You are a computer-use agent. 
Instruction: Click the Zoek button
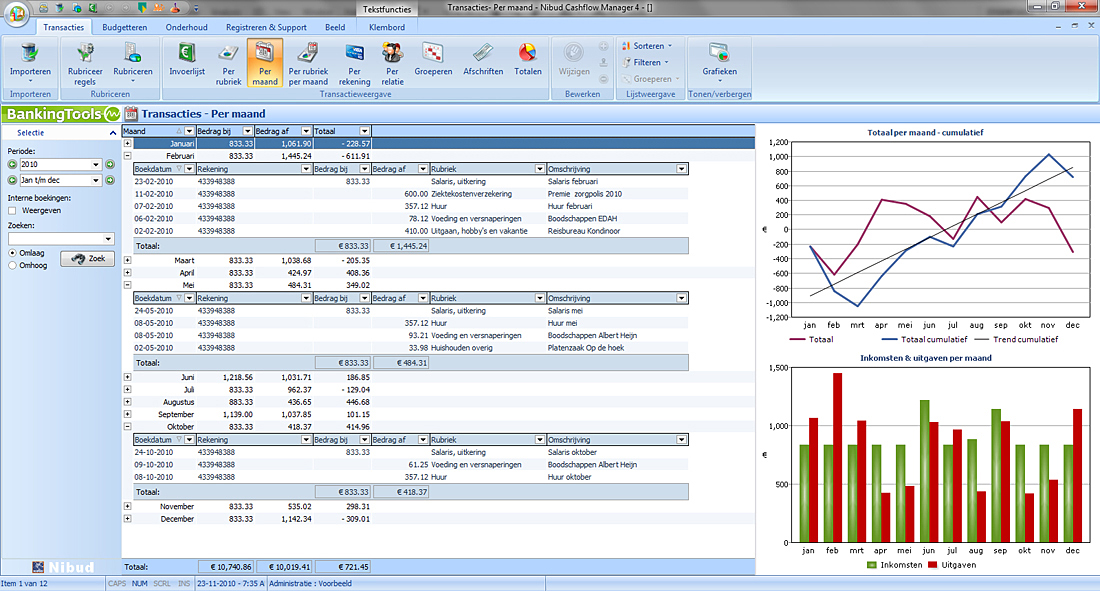(x=88, y=259)
